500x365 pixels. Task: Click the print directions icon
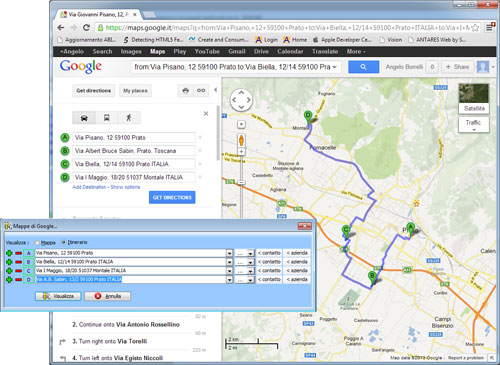pyautogui.click(x=186, y=90)
